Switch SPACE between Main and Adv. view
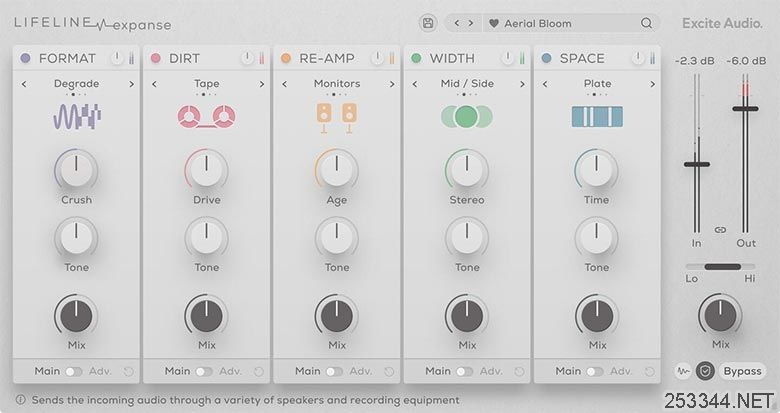This screenshot has height=413, width=780. [x=594, y=372]
